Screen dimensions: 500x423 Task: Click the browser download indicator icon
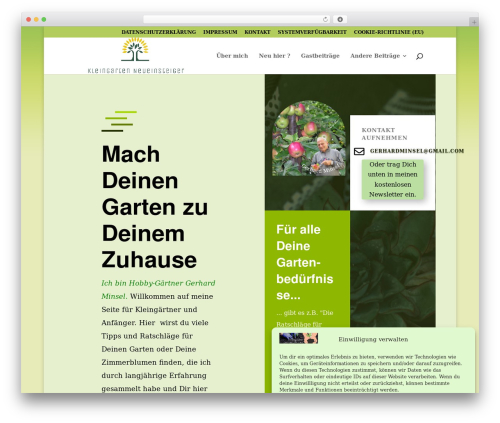pos(340,19)
